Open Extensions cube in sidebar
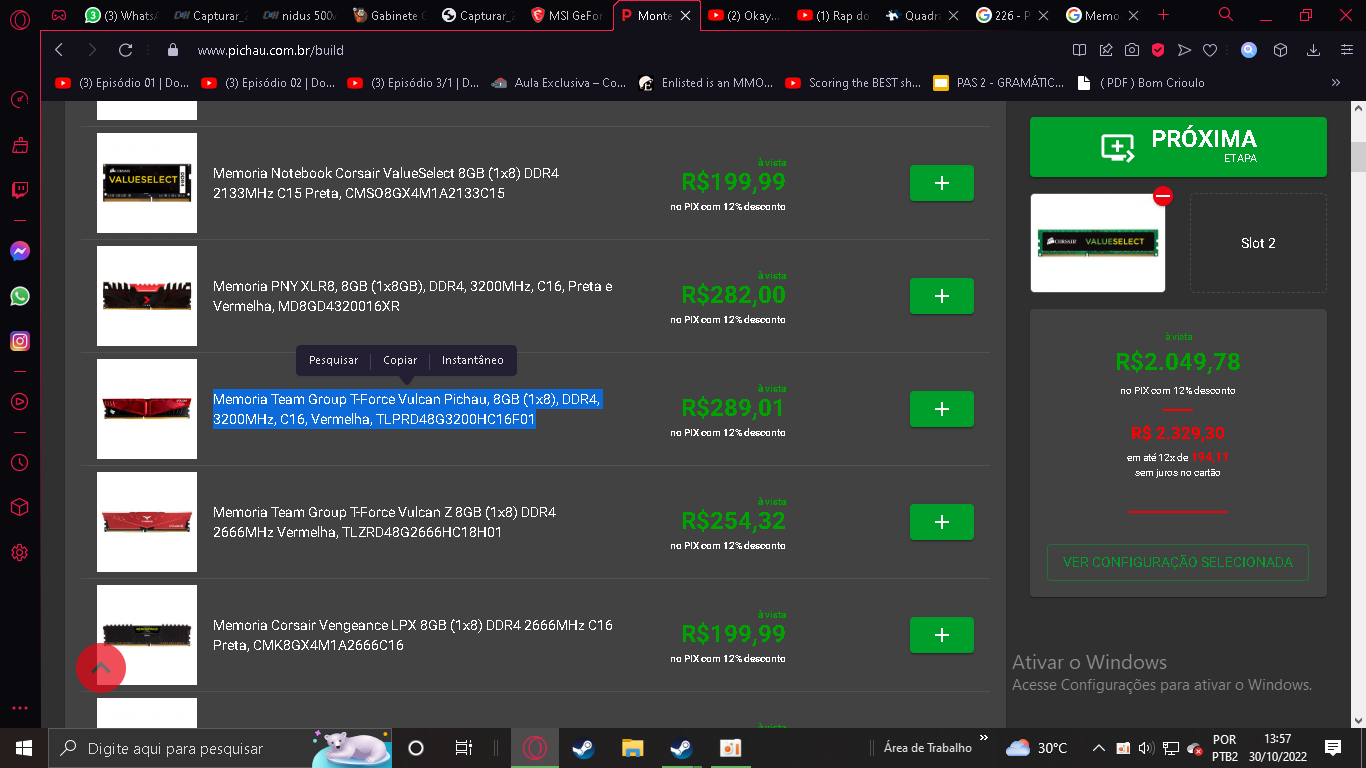1366x768 pixels. coord(19,507)
